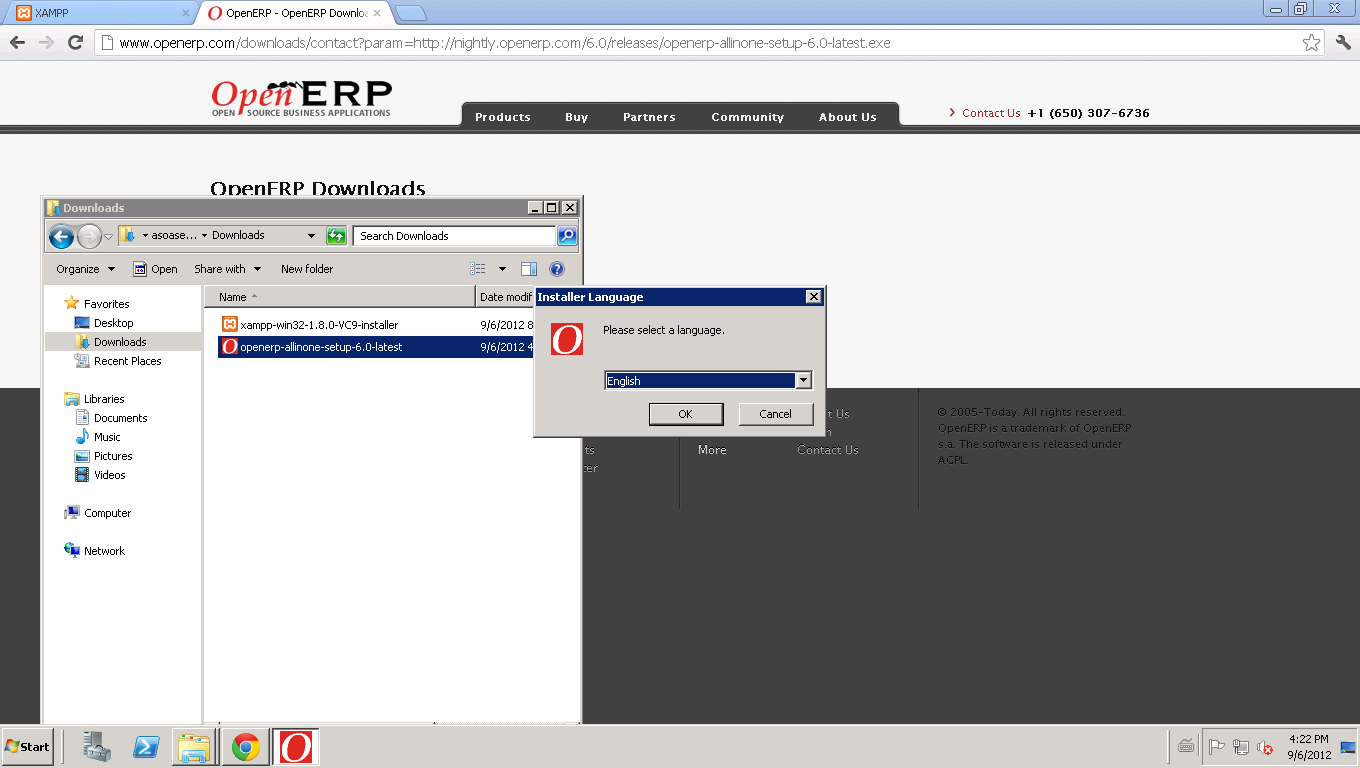Open Chrome's wrench settings icon
Image resolution: width=1360 pixels, height=768 pixels.
pyautogui.click(x=1341, y=43)
